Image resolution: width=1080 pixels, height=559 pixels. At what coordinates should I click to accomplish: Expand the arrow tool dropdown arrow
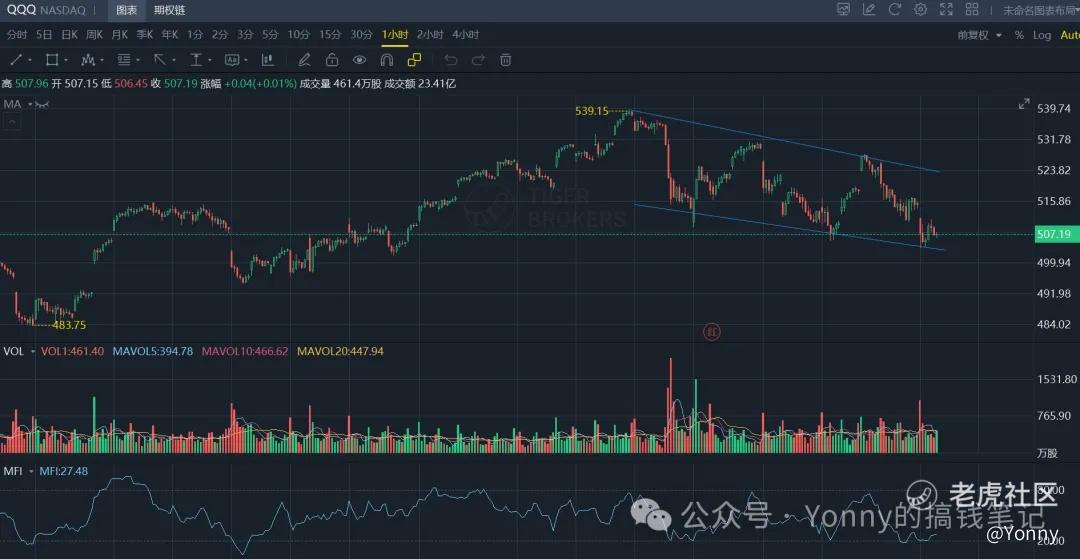(174, 61)
